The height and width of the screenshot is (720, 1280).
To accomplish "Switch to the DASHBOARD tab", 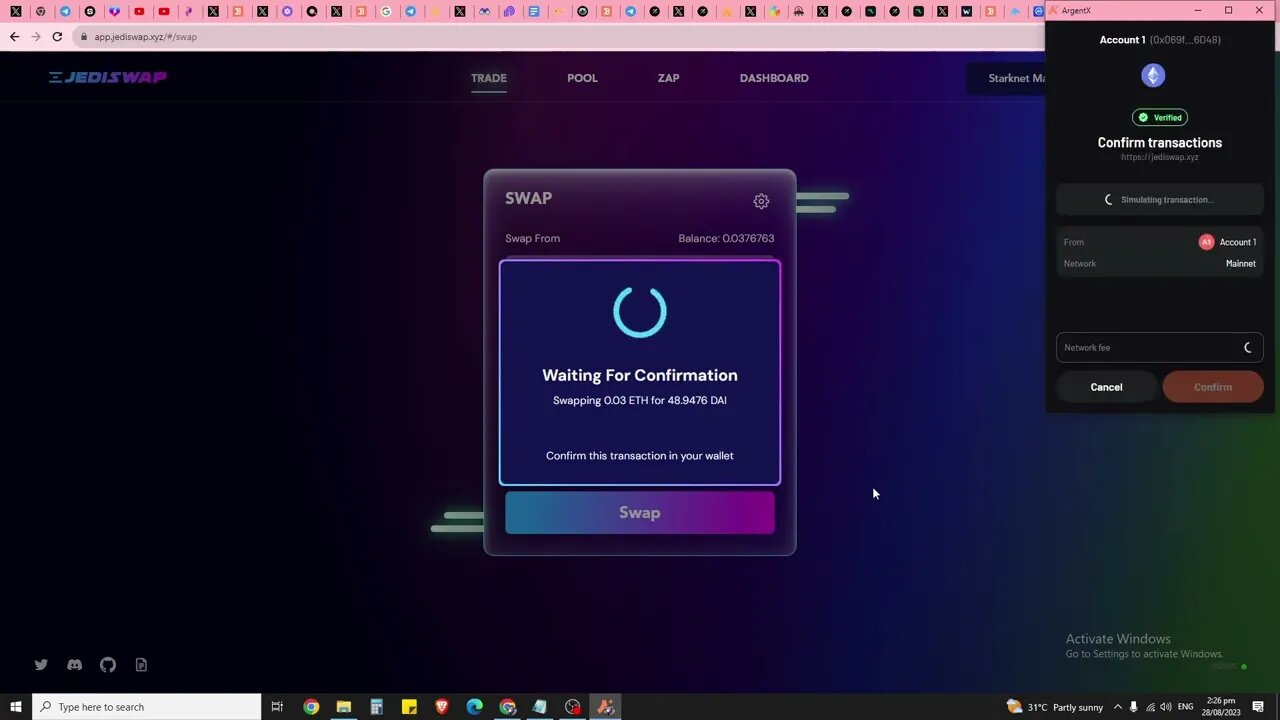I will pos(774,78).
